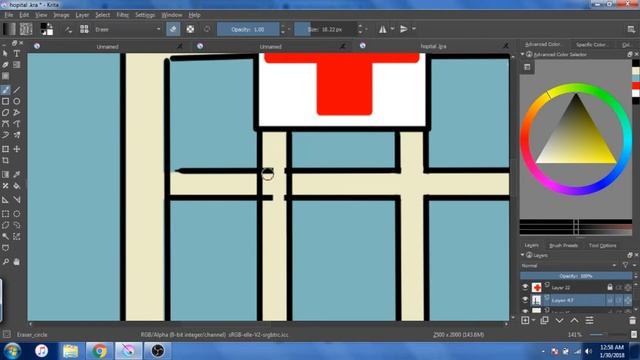Screen dimensions: 640x360
Task: Click the Duplicate layer icon
Action: pos(544,320)
